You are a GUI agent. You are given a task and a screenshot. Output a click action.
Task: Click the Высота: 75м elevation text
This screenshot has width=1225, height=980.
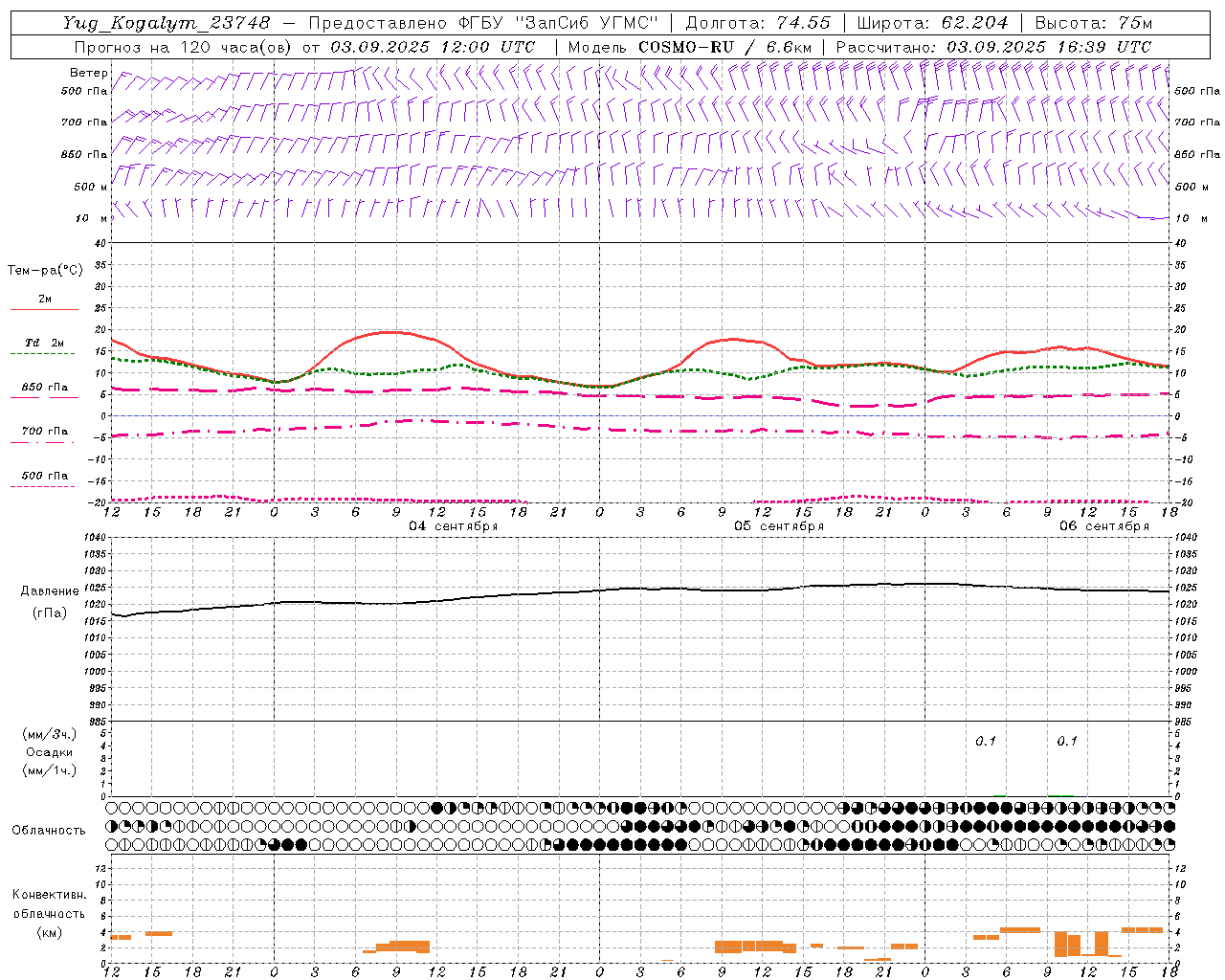point(1093,23)
